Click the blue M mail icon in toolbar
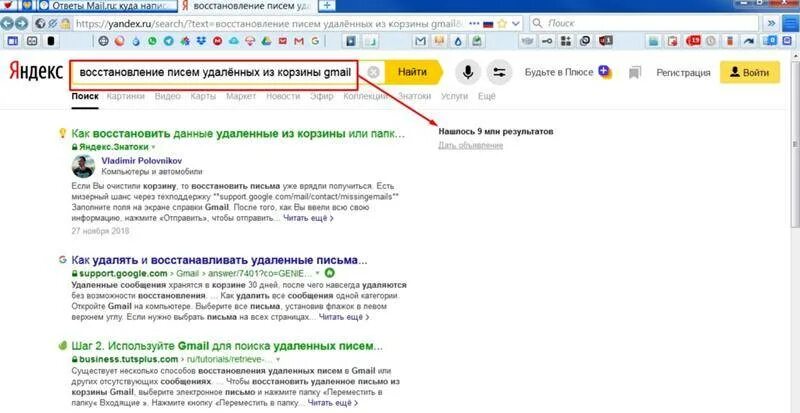 (x=420, y=41)
